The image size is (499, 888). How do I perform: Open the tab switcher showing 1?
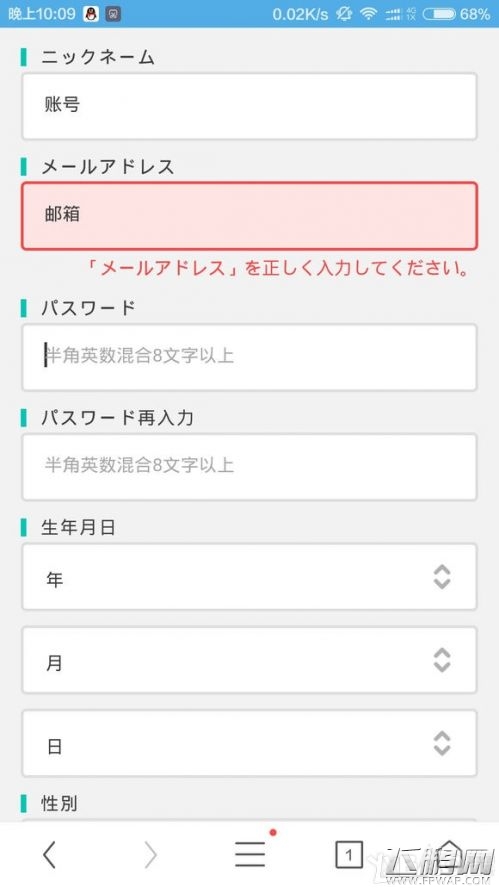349,855
